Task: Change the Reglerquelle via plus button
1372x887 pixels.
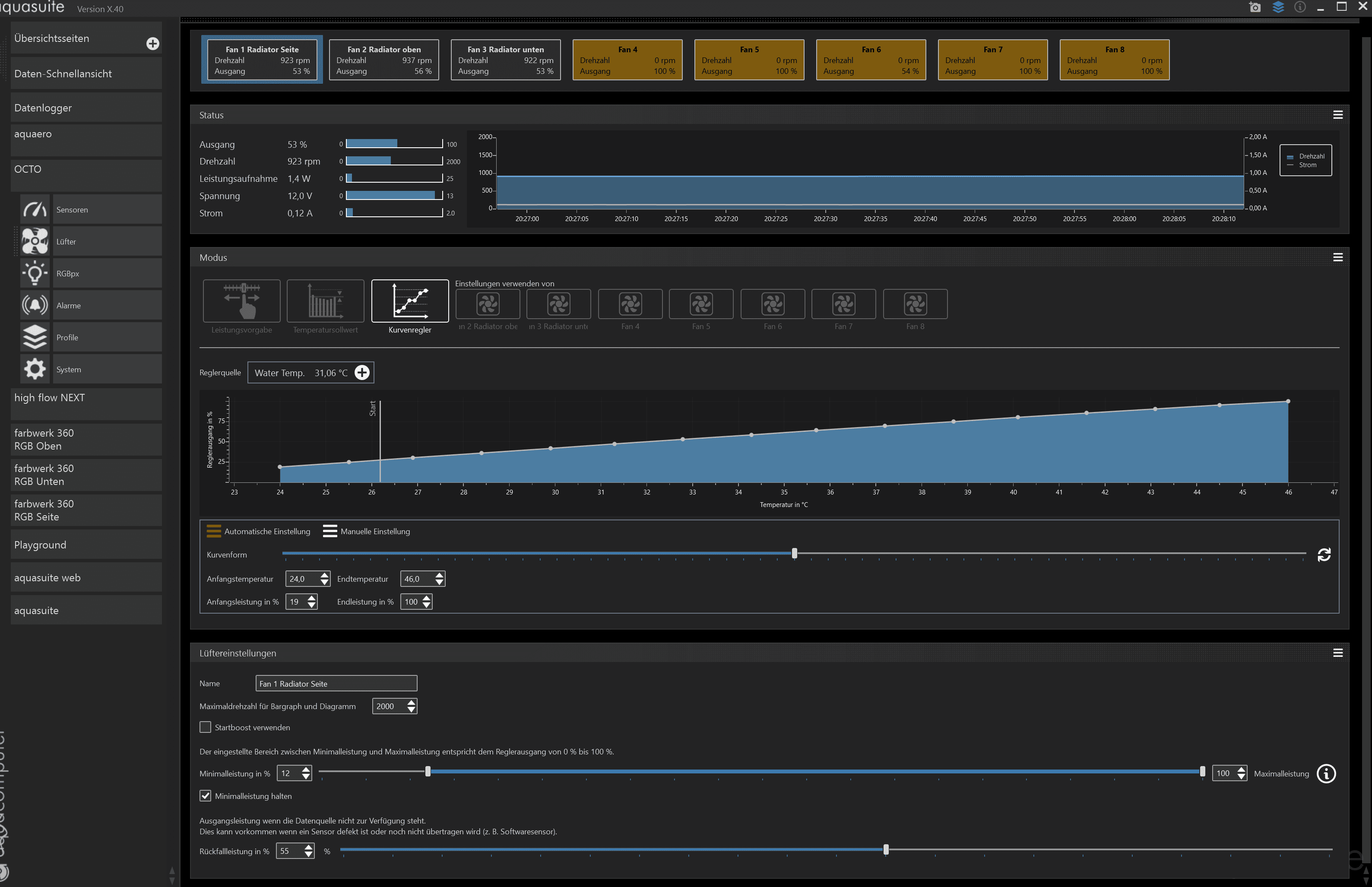Action: coord(362,373)
